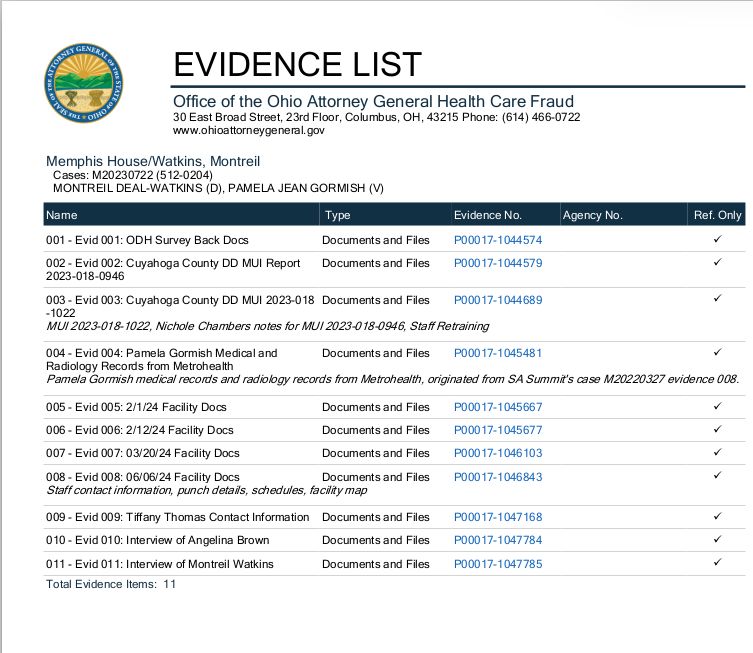This screenshot has height=653, width=753.
Task: Click the Ref. Only checkmark for Evid 003
Action: tap(717, 298)
